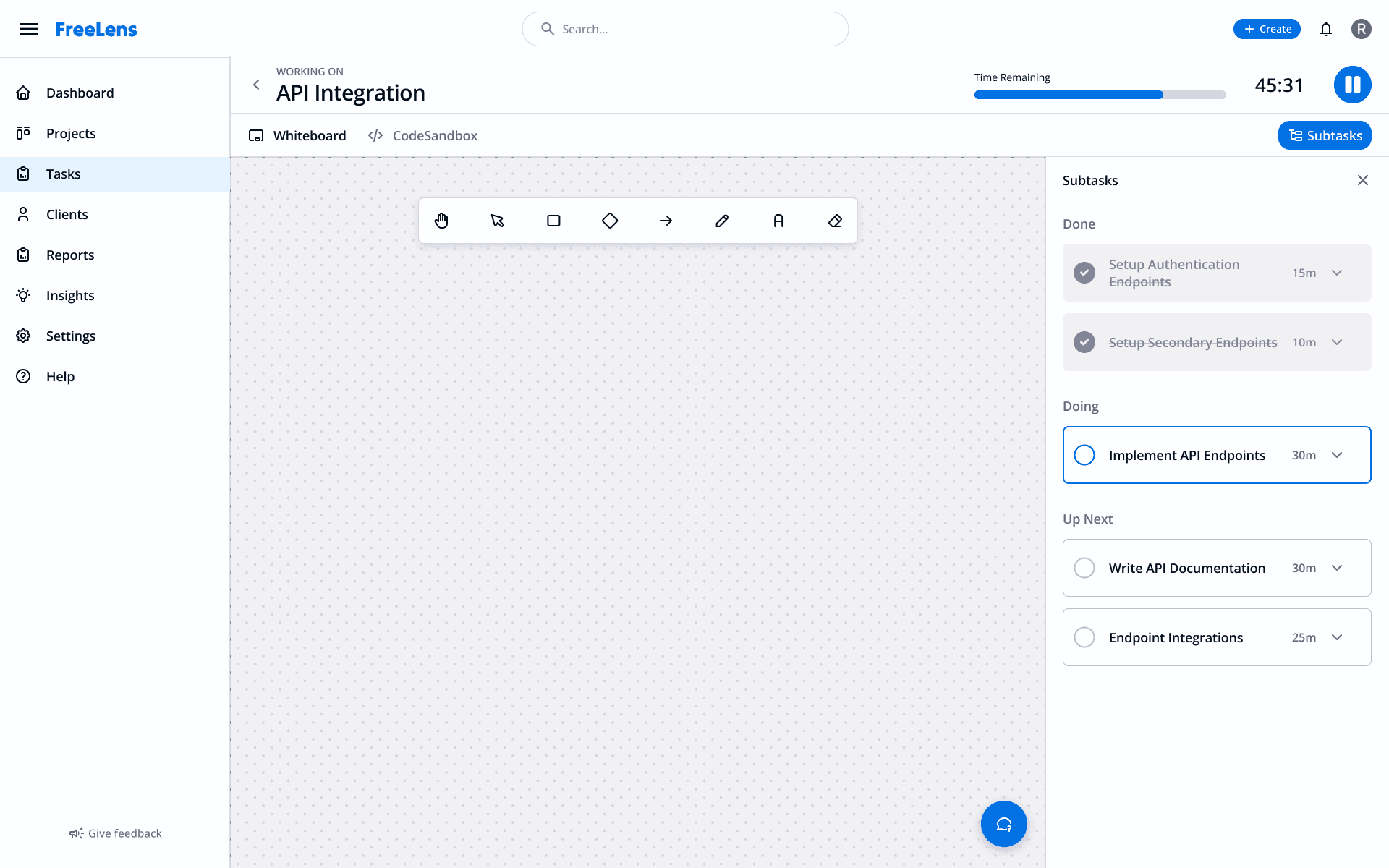Select the rectangle shape tool
1389x868 pixels.
(553, 221)
